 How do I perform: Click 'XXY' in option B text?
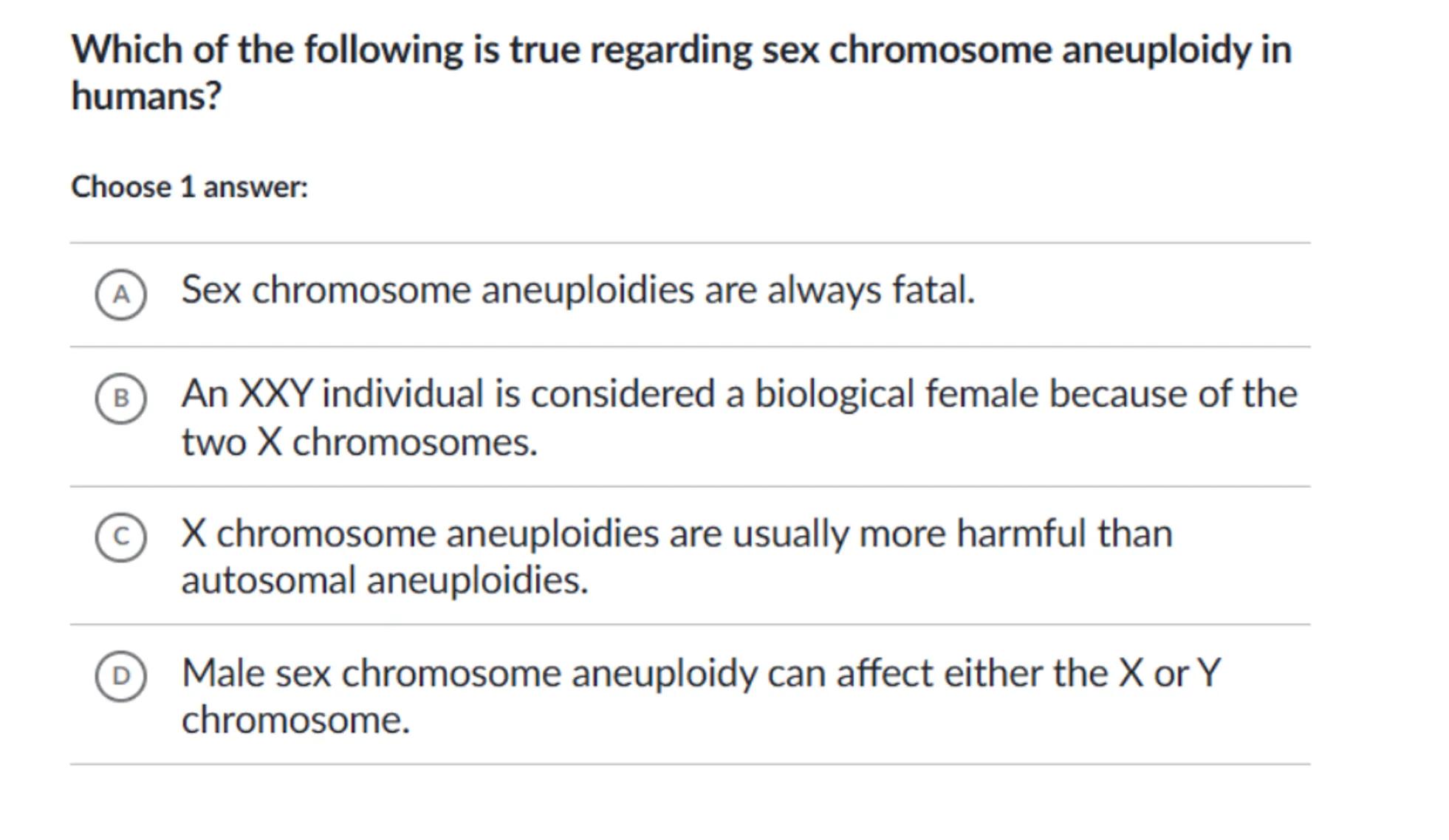tap(276, 393)
